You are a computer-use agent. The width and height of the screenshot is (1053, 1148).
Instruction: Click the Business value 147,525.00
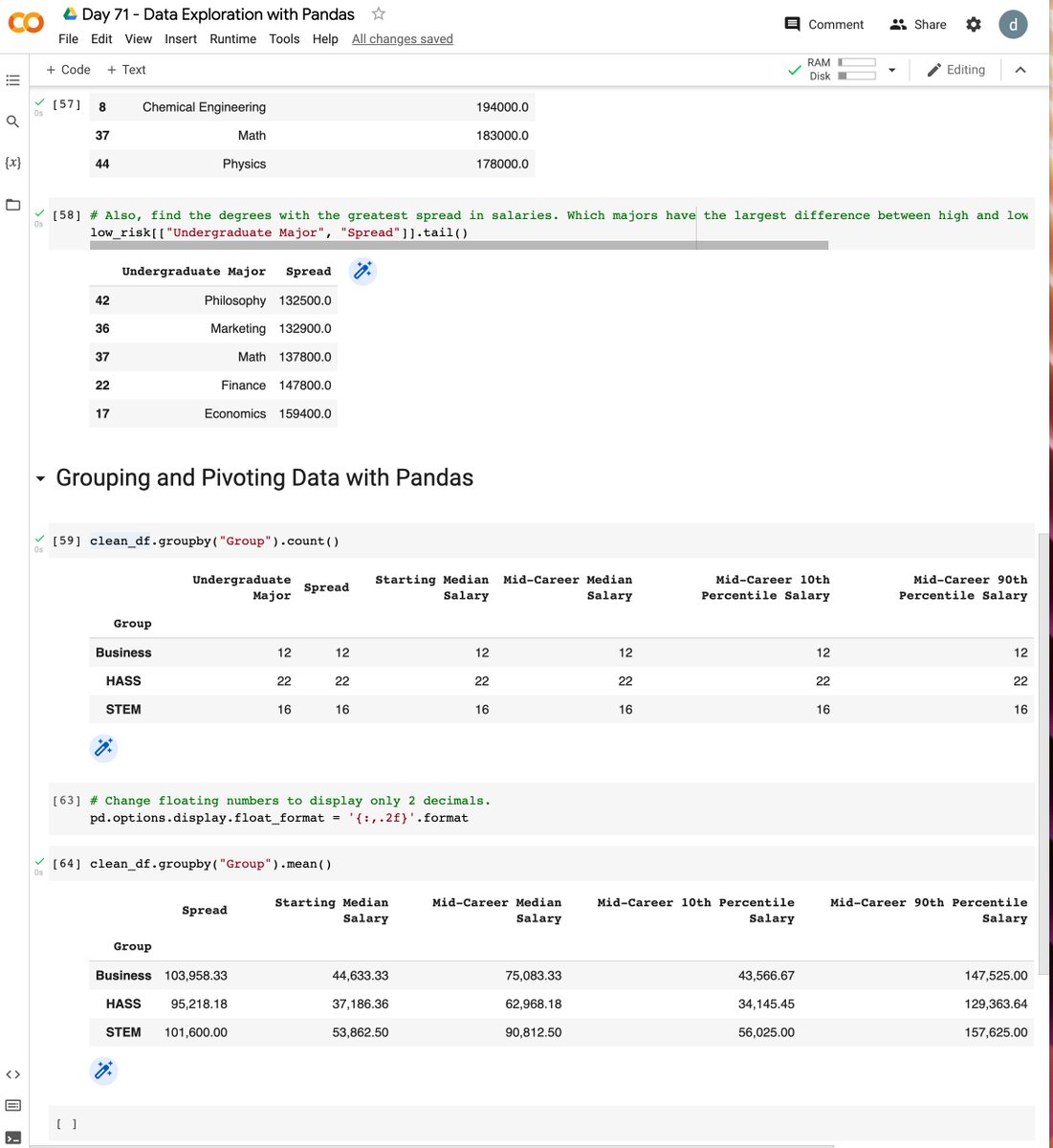996,976
